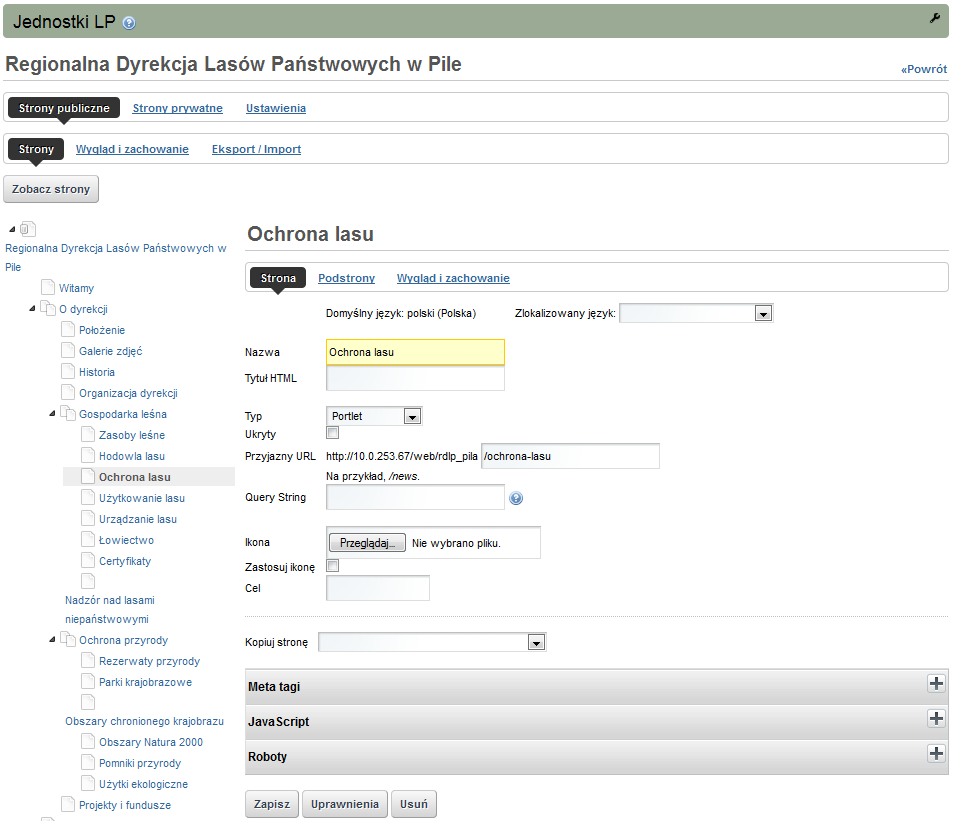Viewport: 953px width, 821px height.
Task: Open top Wygląd i zachowanie tab
Action: (132, 149)
